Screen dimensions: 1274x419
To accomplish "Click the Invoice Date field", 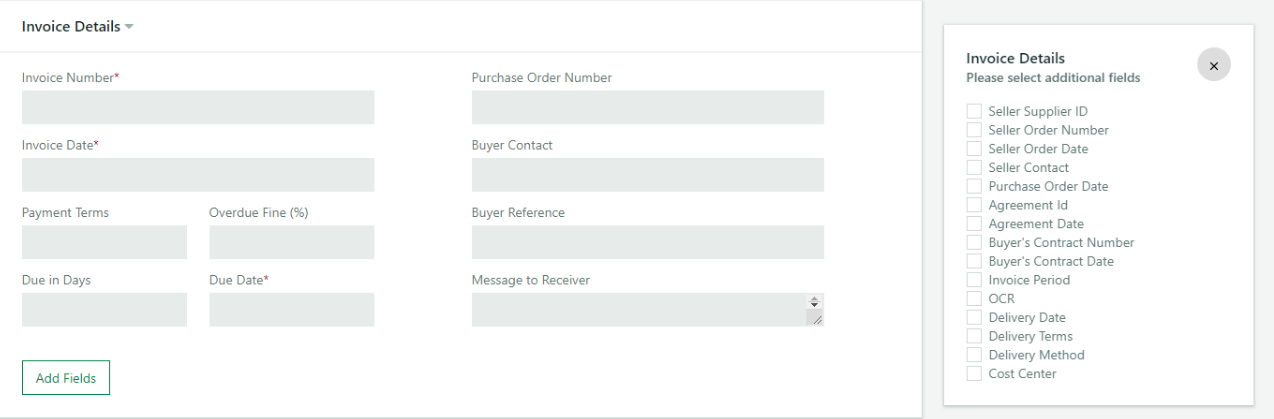I will click(x=198, y=175).
